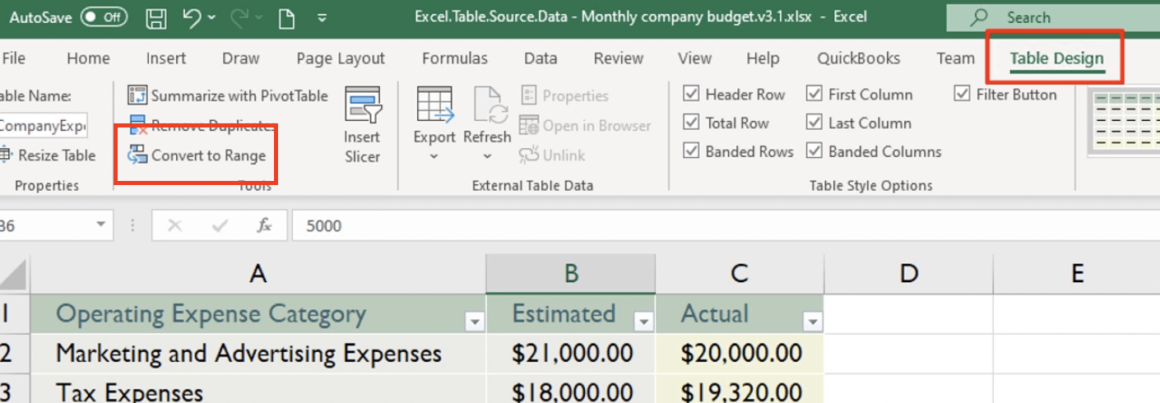This screenshot has width=1160, height=403.
Task: Click Insert Slicer icon
Action: (362, 124)
